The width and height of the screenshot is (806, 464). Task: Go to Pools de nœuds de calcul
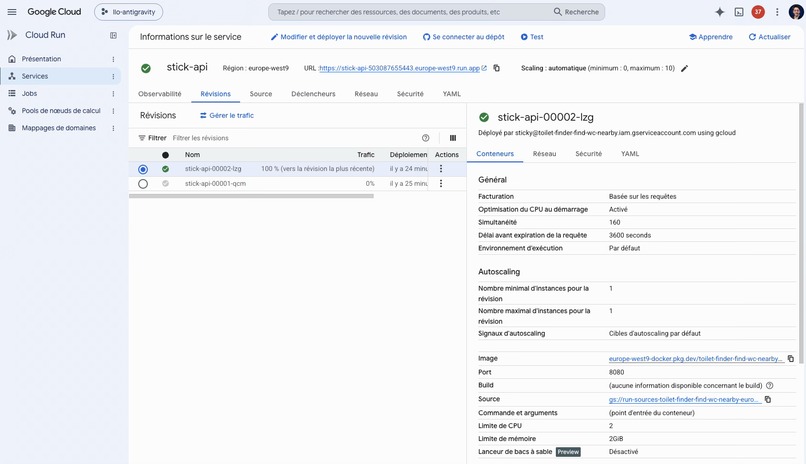coord(61,110)
